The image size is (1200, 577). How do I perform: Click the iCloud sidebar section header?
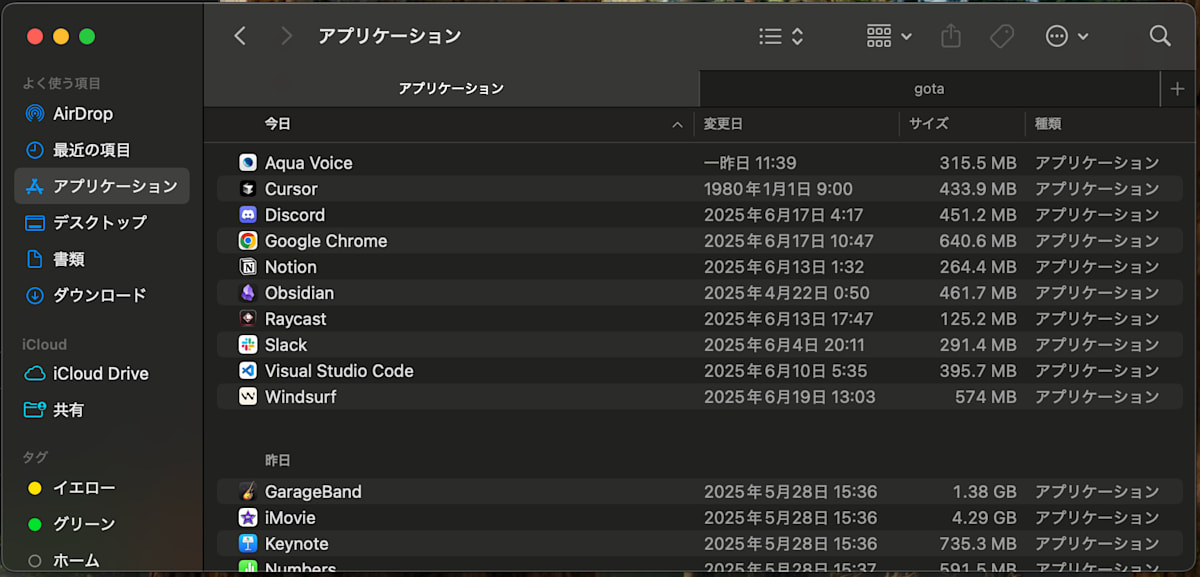[x=45, y=345]
